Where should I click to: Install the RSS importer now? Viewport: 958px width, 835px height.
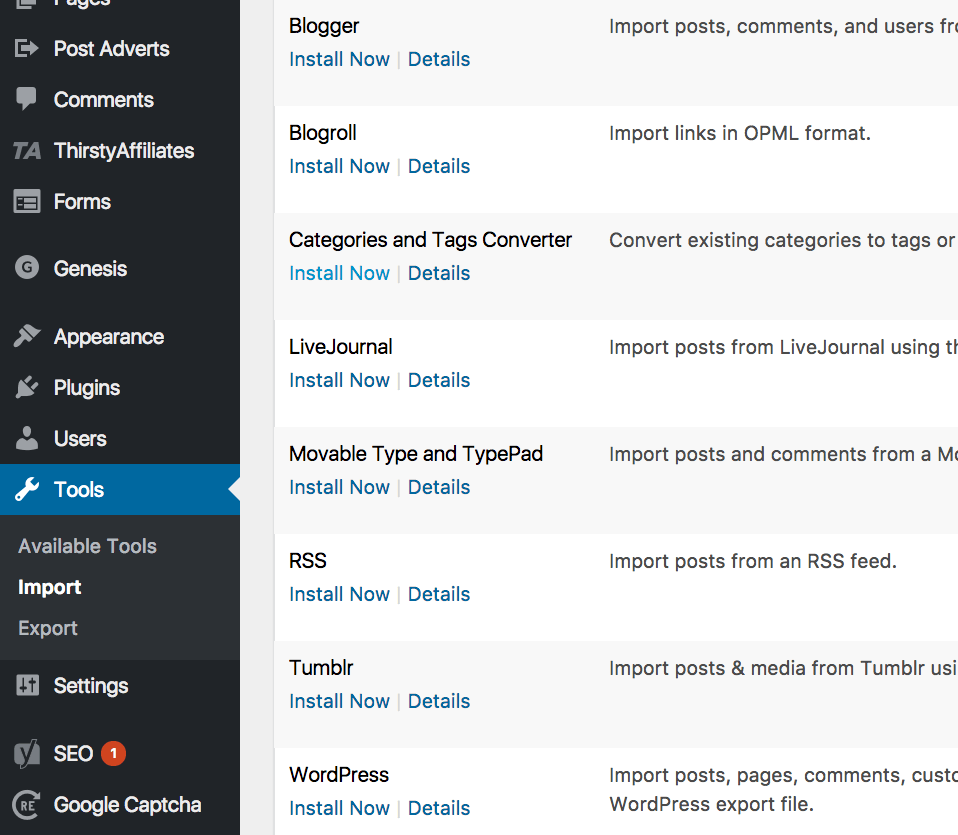339,594
